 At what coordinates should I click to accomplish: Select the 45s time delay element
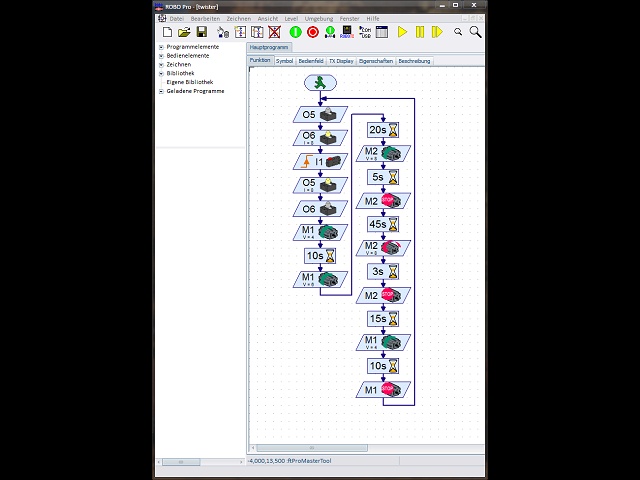(383, 224)
